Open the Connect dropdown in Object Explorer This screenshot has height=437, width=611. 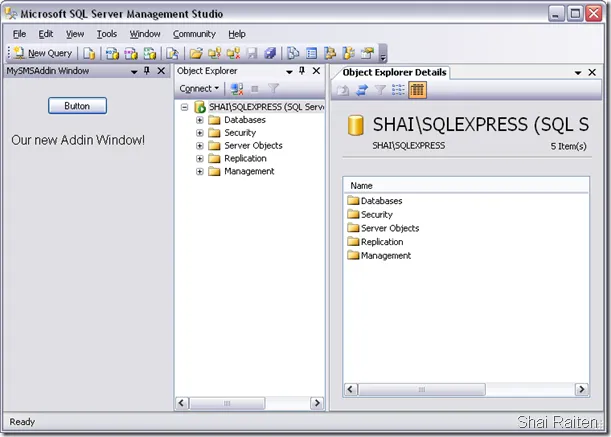199,89
